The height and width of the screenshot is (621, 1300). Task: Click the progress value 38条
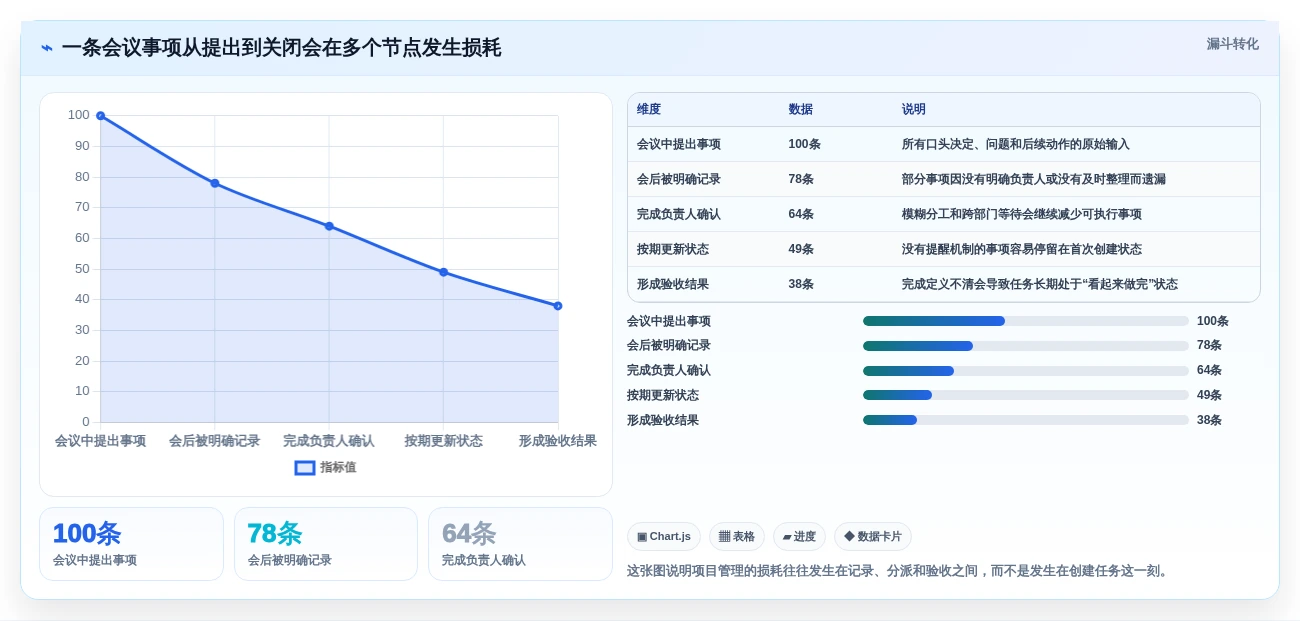(x=1209, y=420)
